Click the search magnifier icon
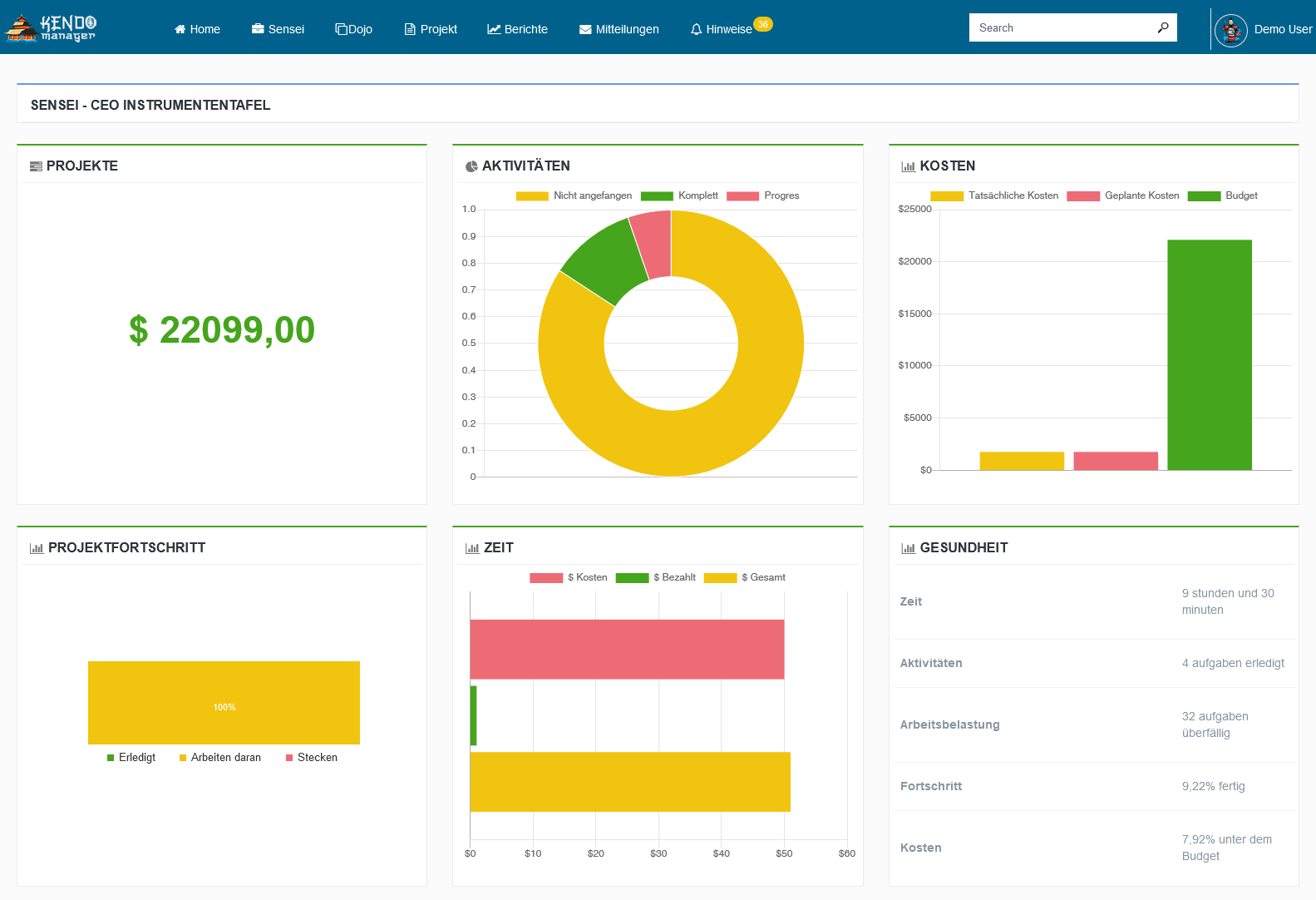This screenshot has width=1316, height=900. (x=1163, y=27)
